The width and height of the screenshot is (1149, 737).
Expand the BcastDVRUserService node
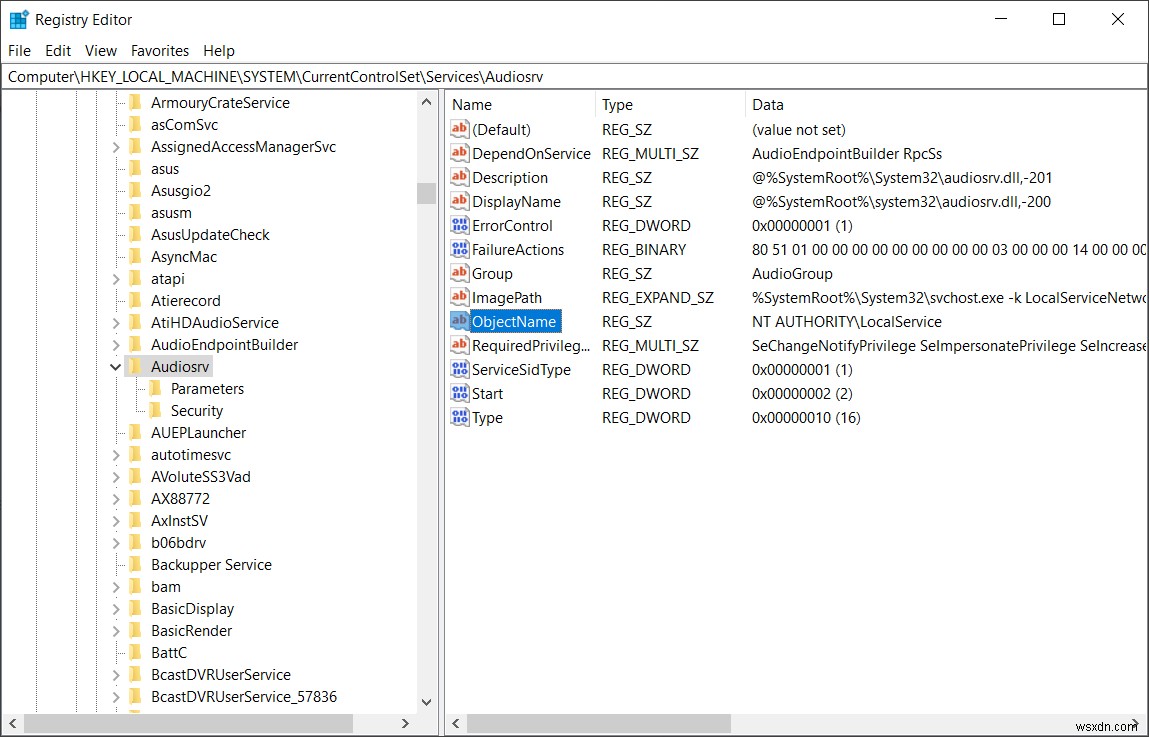click(x=115, y=674)
